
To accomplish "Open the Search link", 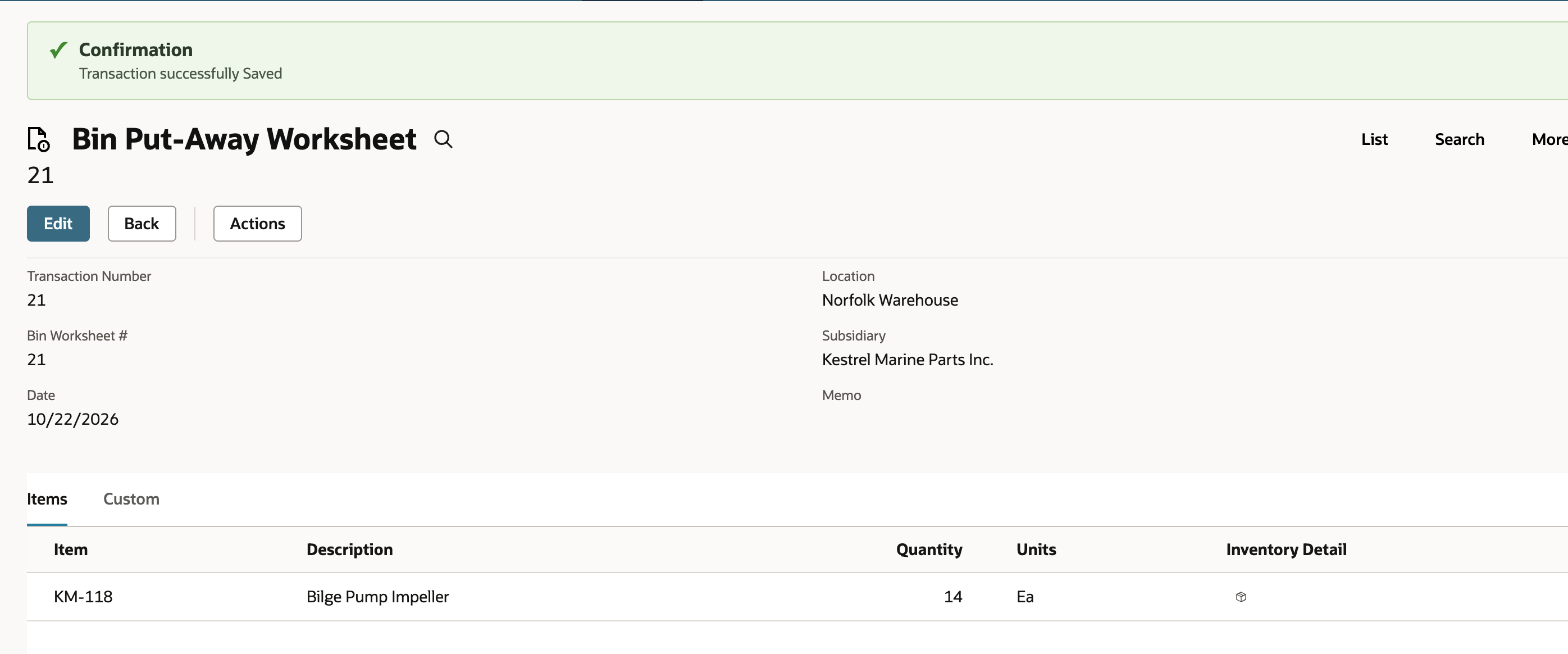I will click(1459, 139).
